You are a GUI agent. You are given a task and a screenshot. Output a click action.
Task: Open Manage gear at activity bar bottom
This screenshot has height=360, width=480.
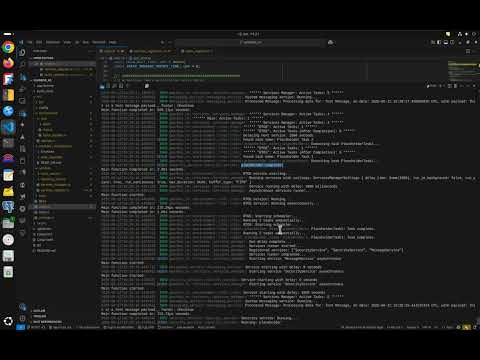click(22, 318)
